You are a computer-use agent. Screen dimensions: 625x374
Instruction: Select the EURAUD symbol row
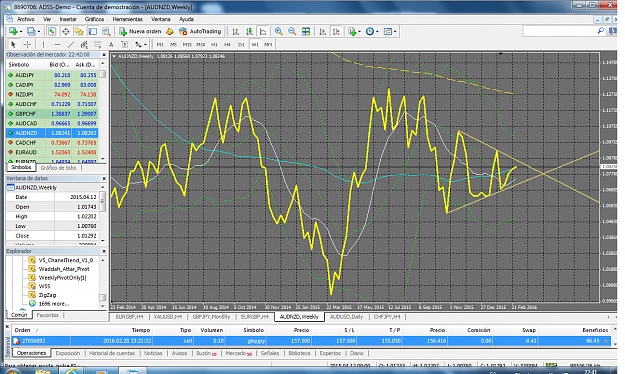52,152
